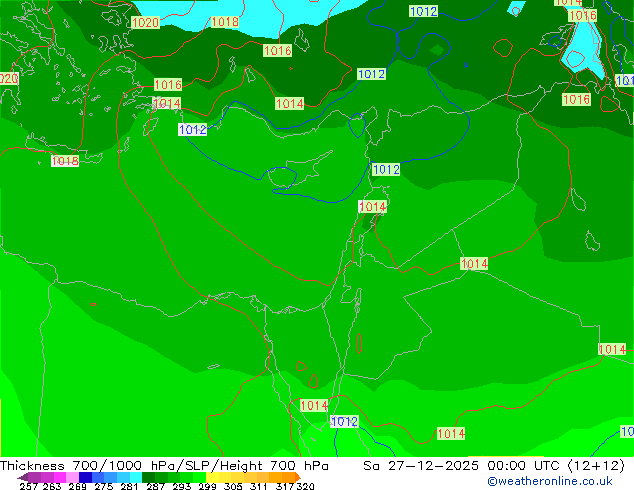This screenshot has width=634, height=490.
Task: Select the first yellow swatch above legend value 299
Action: [212, 477]
